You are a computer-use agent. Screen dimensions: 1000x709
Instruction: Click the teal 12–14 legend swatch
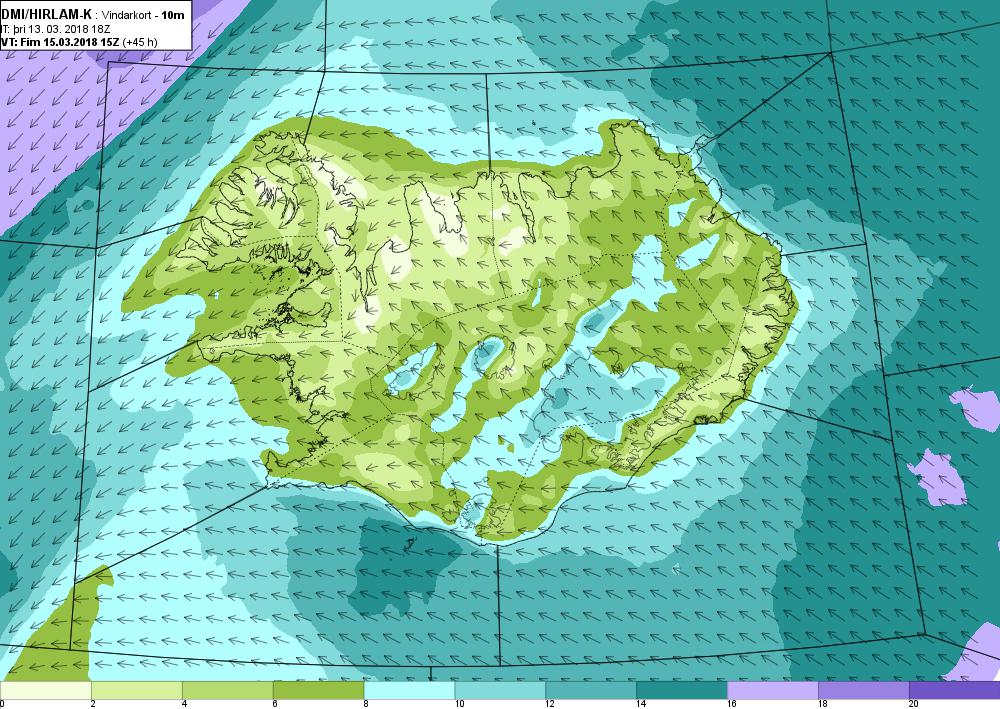591,690
